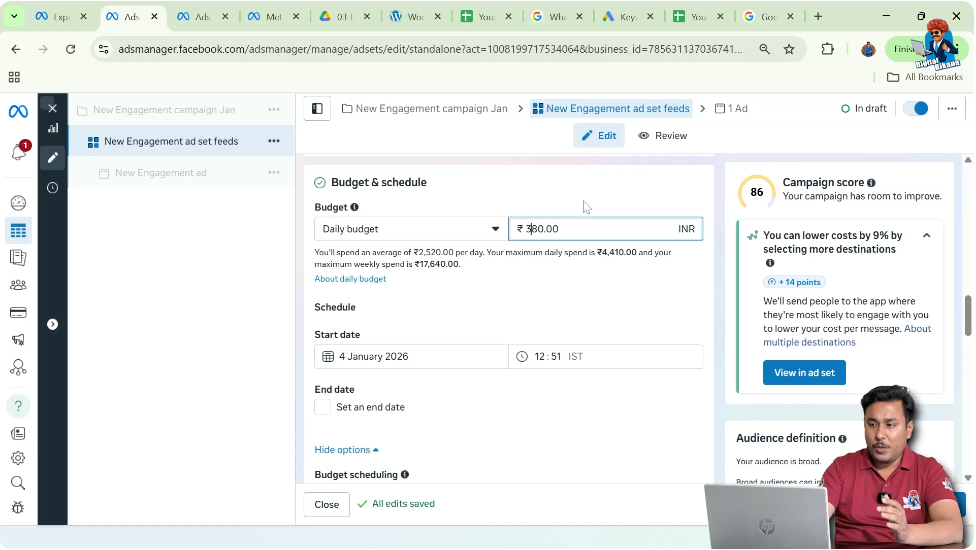This screenshot has height=550, width=976.
Task: Open settings gear icon in sidebar
Action: tap(18, 458)
